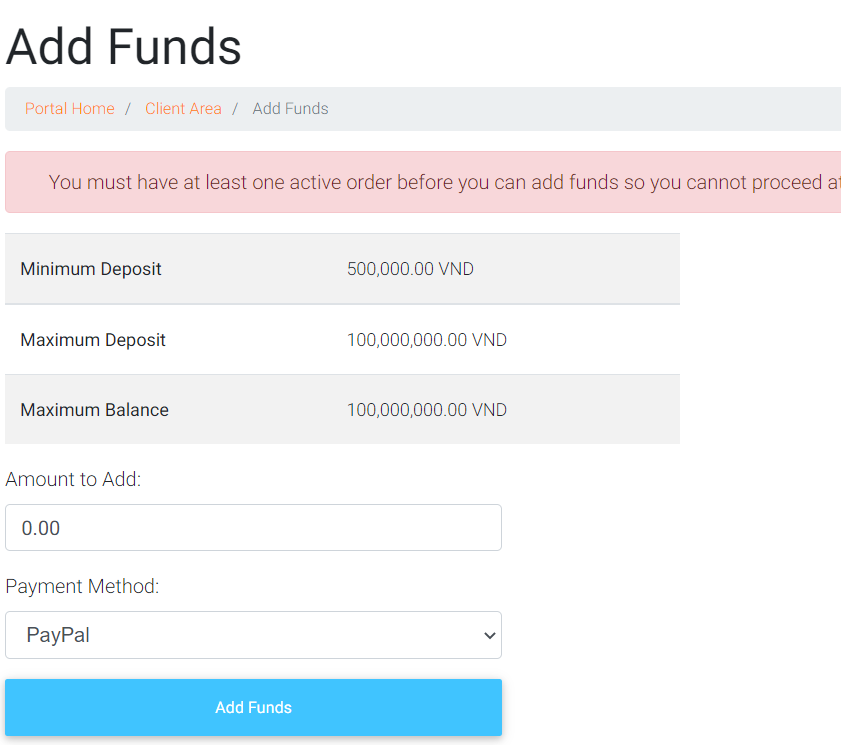The width and height of the screenshot is (841, 745).
Task: Click the Payment Method label
Action: tap(82, 587)
